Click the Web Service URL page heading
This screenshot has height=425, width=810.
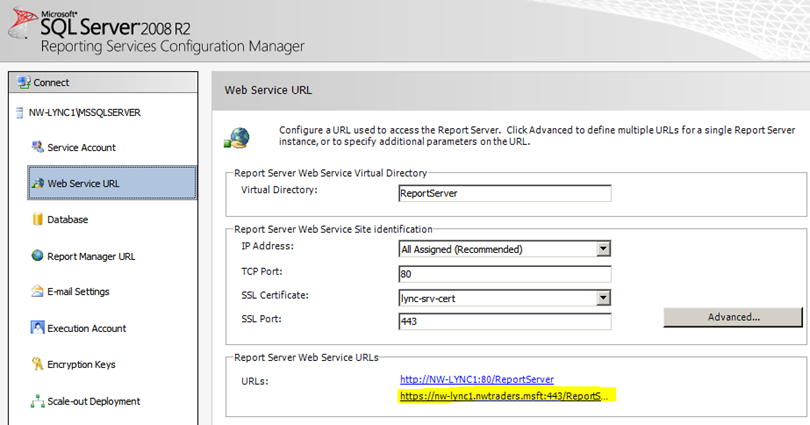click(x=268, y=90)
